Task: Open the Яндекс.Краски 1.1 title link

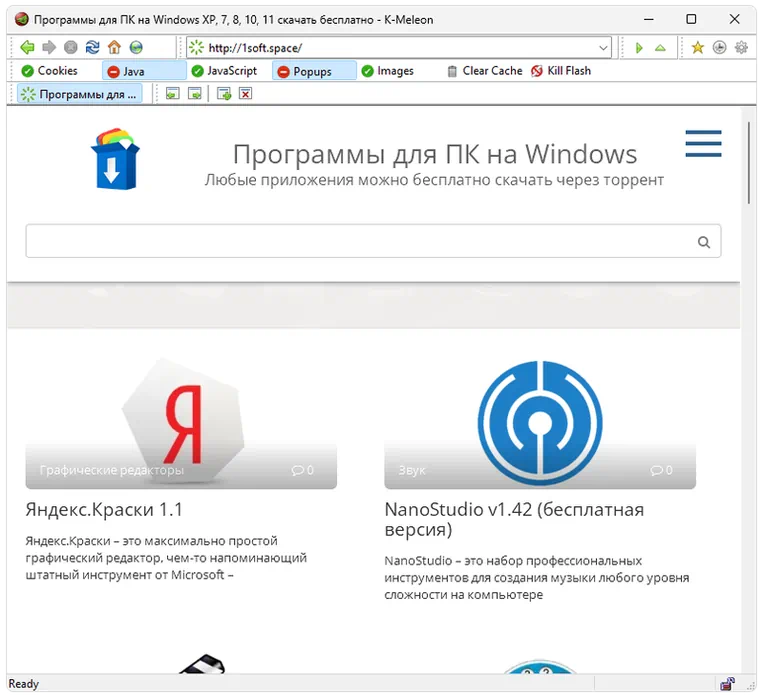Action: pyautogui.click(x=104, y=510)
